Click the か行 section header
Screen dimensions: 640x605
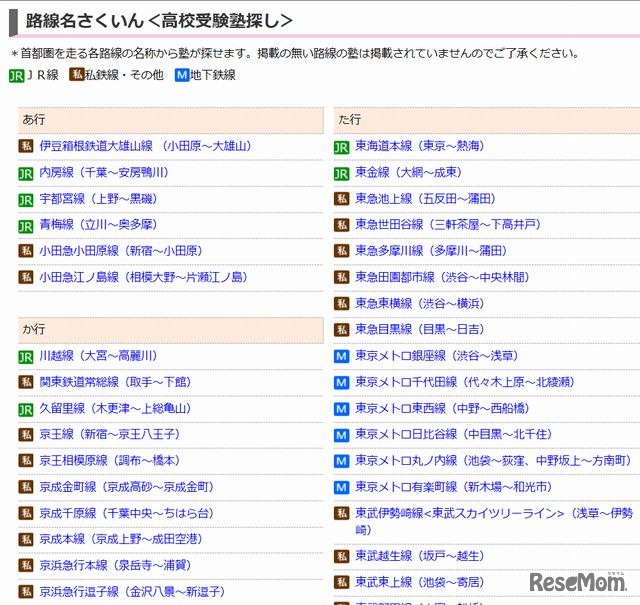pos(171,330)
